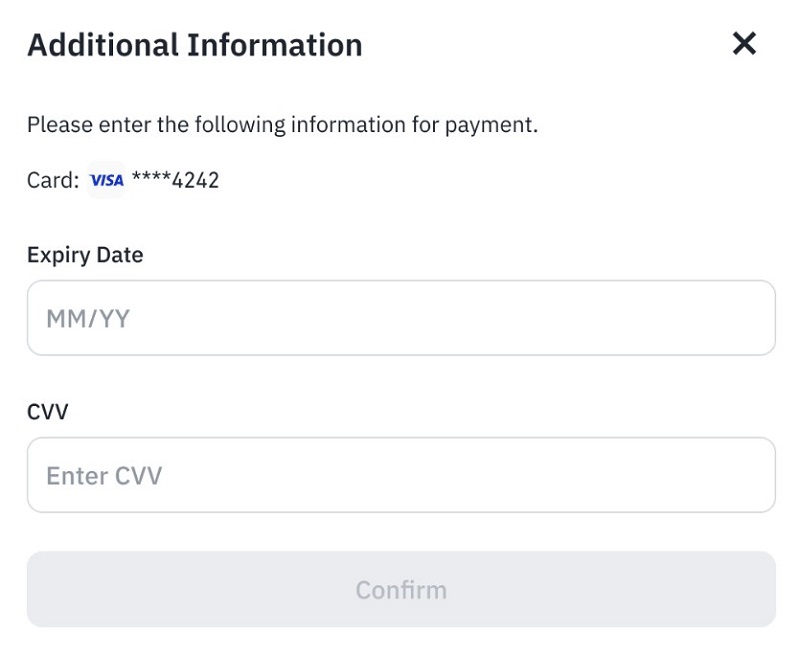This screenshot has width=800, height=653.
Task: Click the "Card:" label text
Action: pos(53,181)
